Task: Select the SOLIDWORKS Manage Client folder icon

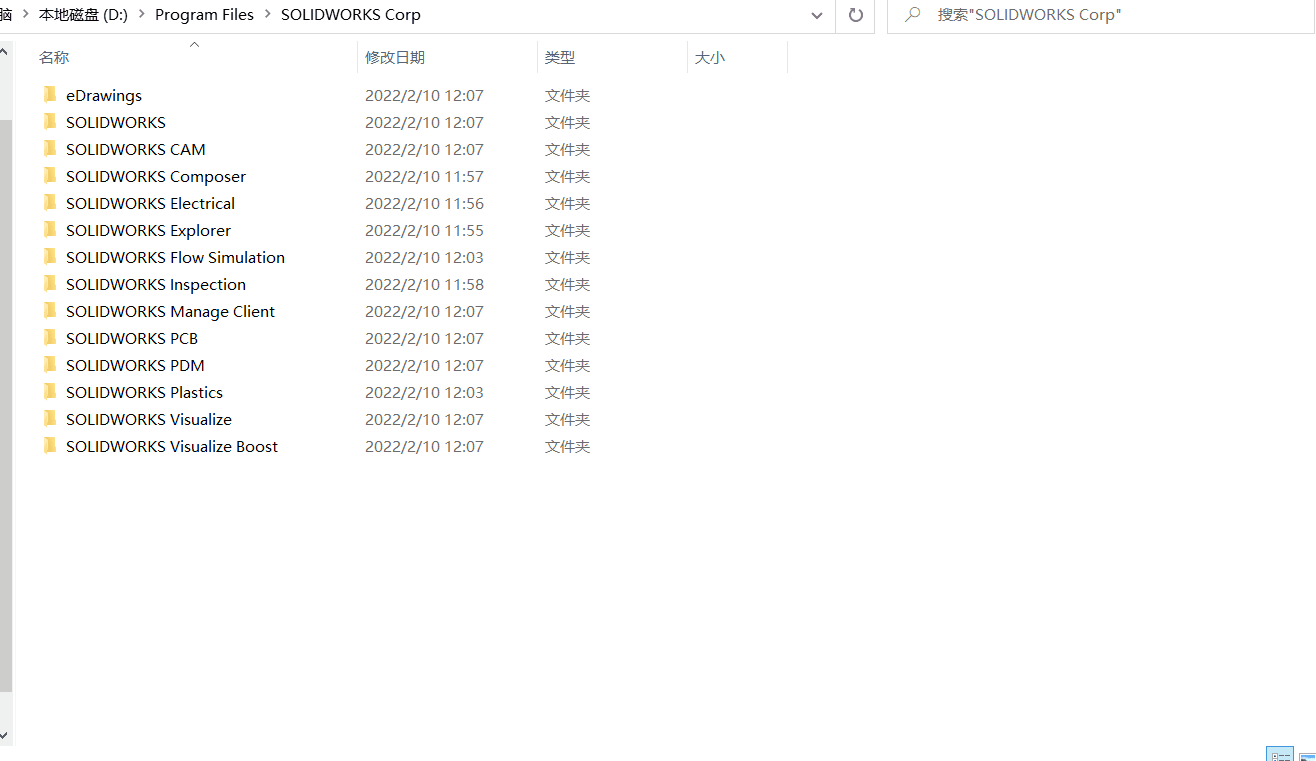Action: point(50,311)
